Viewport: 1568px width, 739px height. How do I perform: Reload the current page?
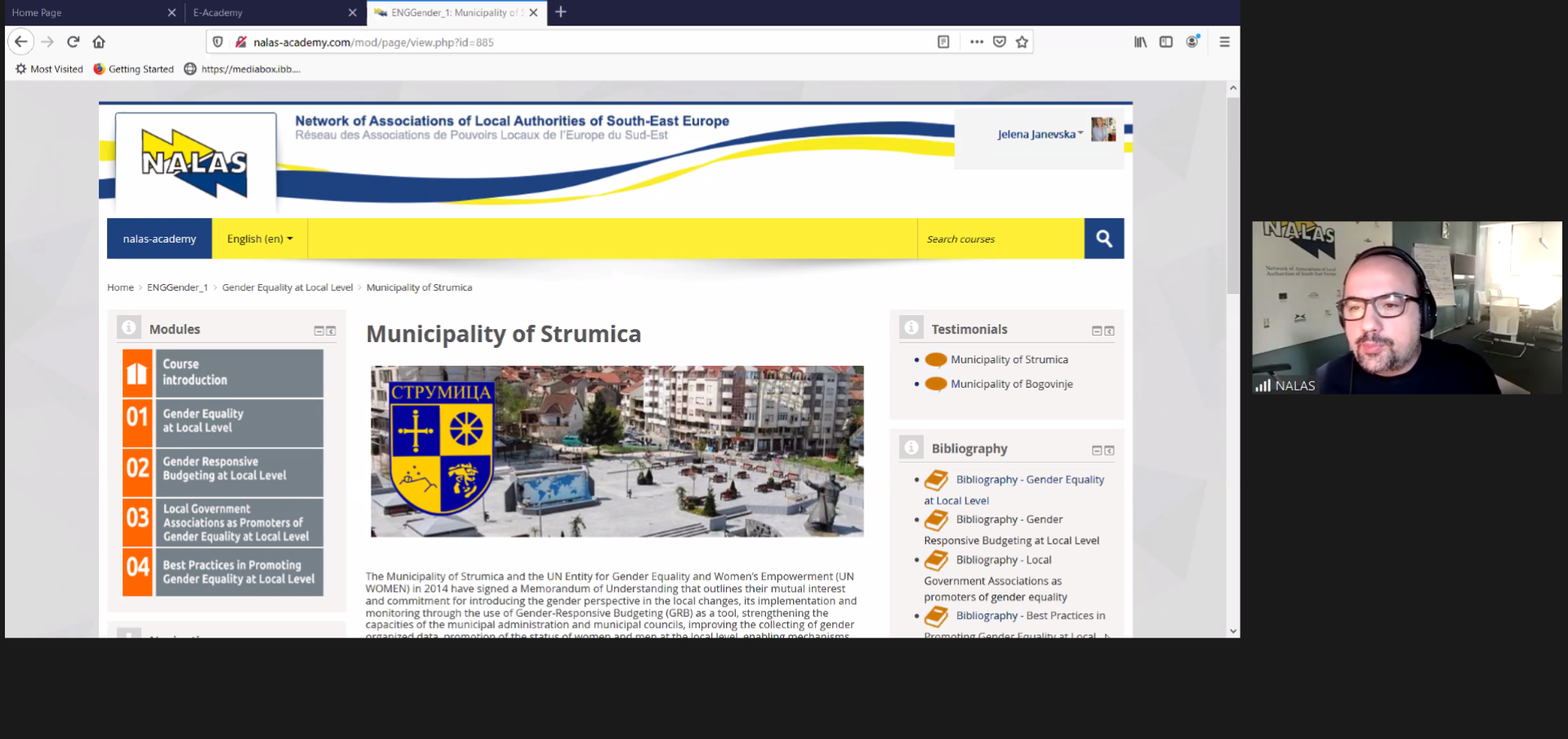73,42
